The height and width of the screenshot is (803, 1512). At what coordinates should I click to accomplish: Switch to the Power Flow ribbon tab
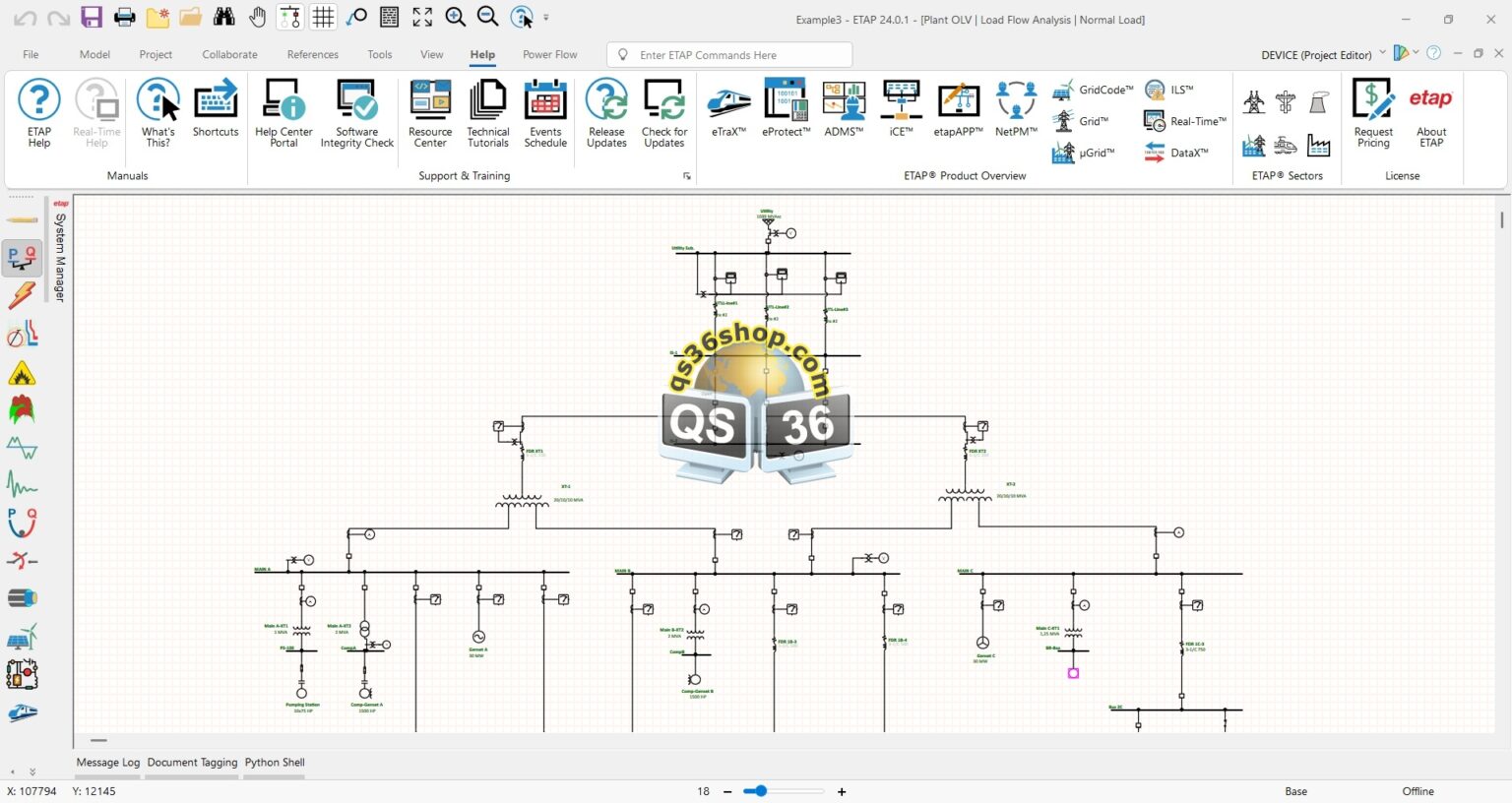point(549,54)
